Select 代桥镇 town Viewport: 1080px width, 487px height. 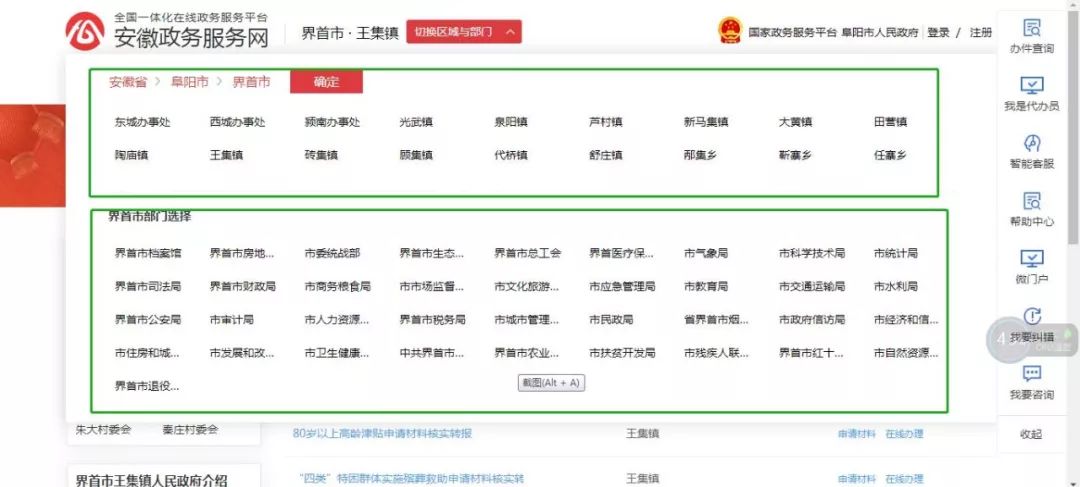coord(511,155)
